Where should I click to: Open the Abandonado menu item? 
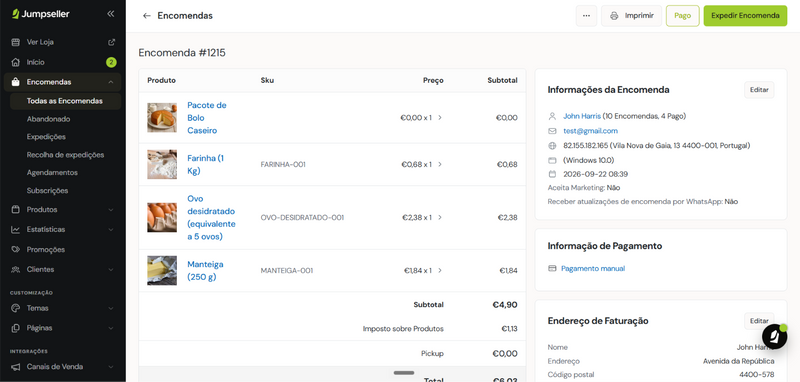[48, 119]
